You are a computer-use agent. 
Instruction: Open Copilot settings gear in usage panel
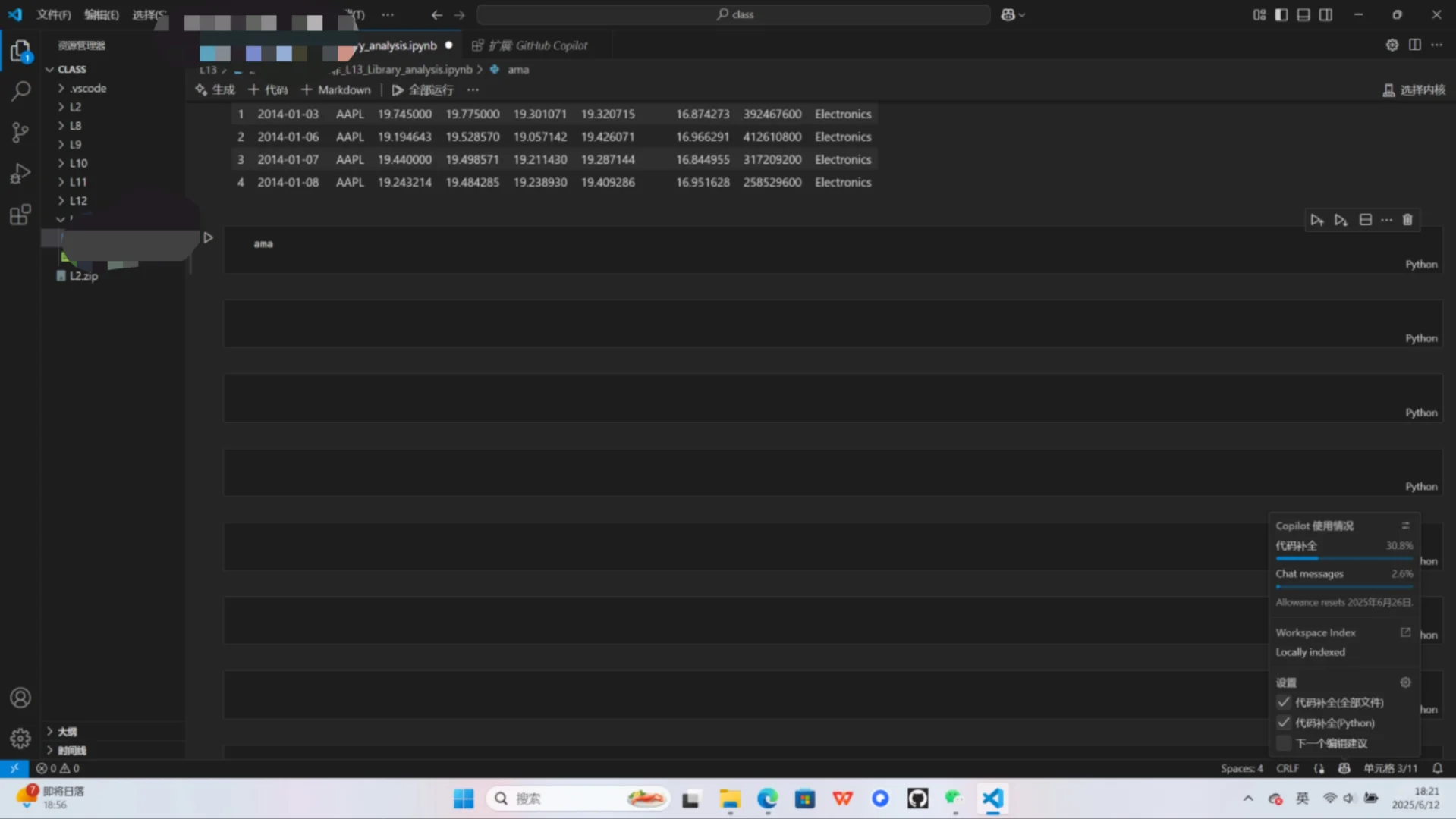coord(1404,682)
